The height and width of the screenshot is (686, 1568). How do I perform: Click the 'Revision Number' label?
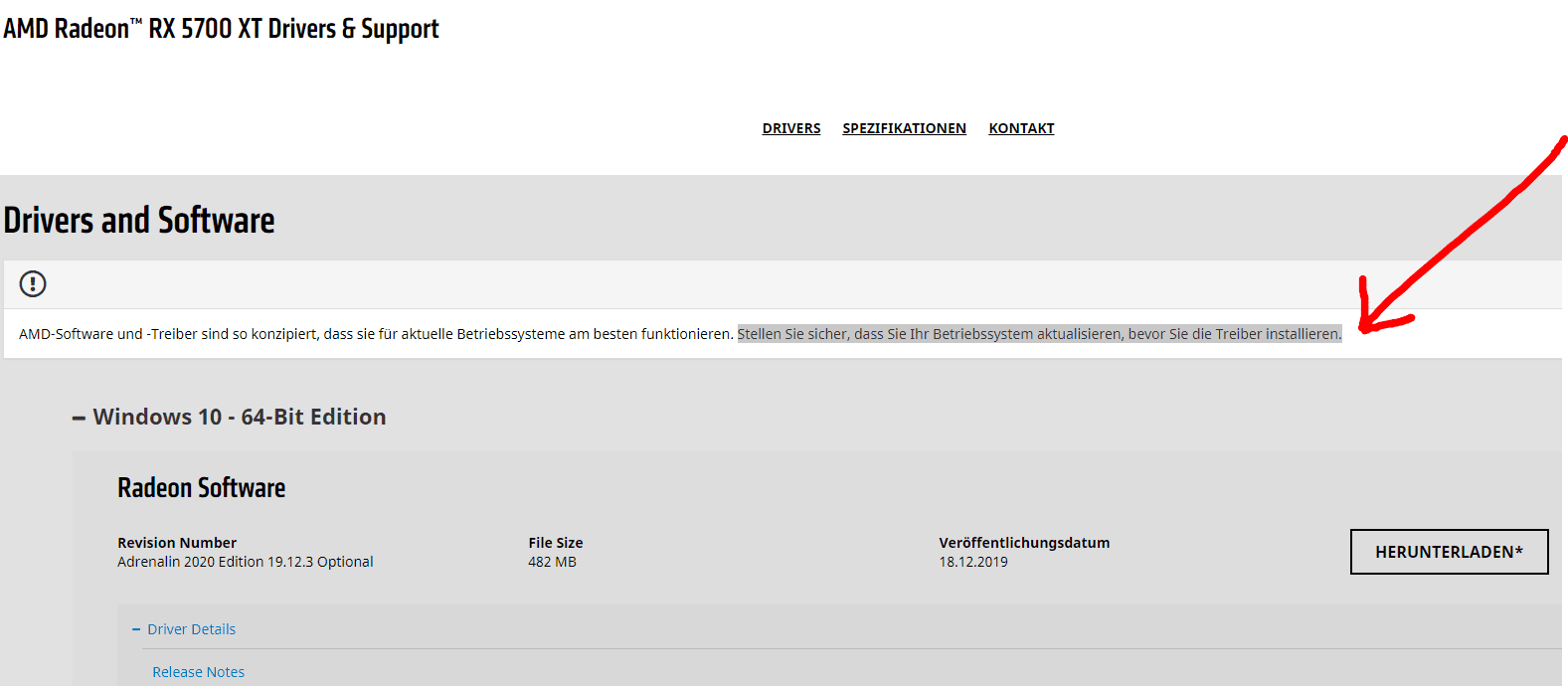[177, 543]
